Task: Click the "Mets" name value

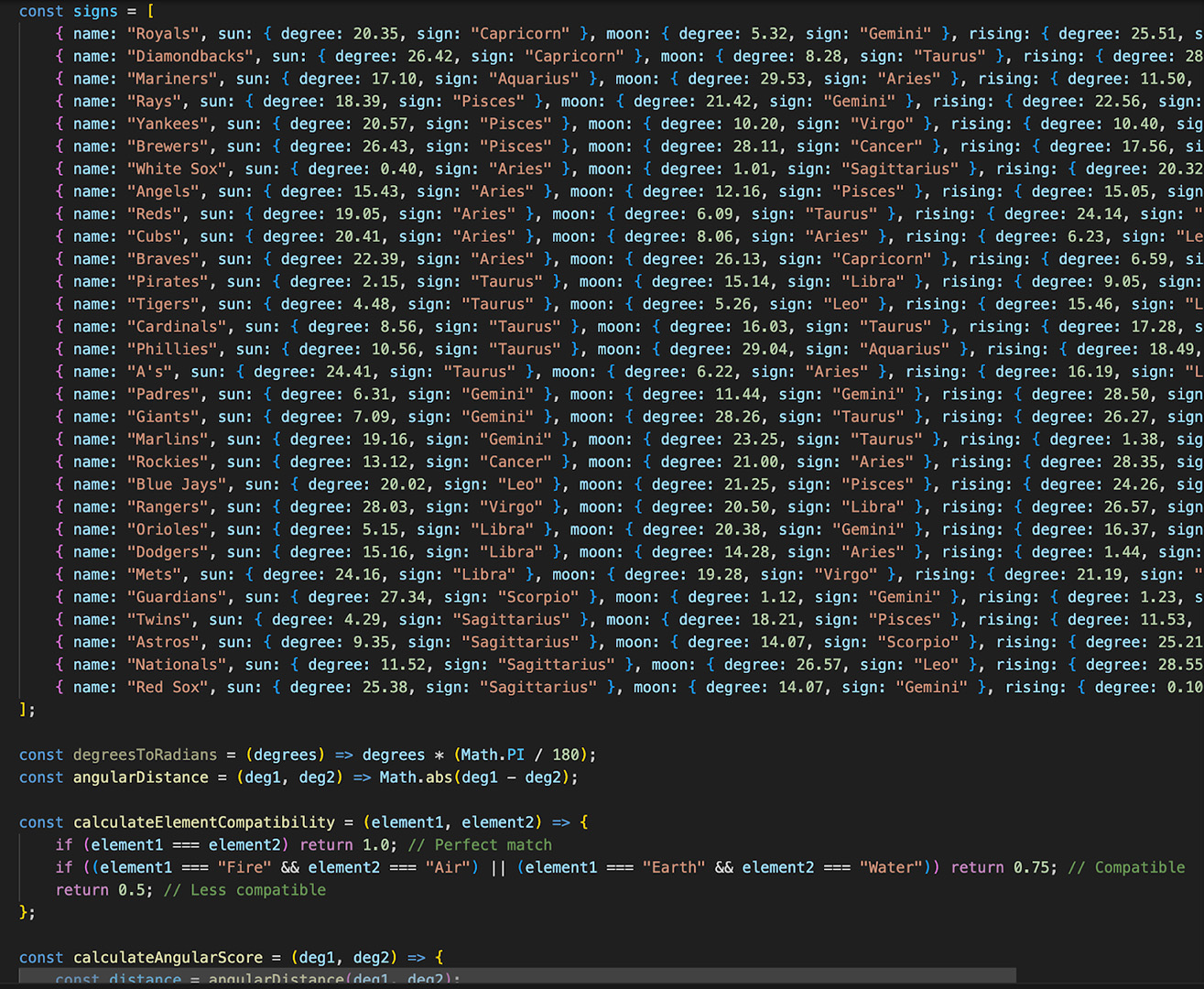Action: (x=155, y=574)
